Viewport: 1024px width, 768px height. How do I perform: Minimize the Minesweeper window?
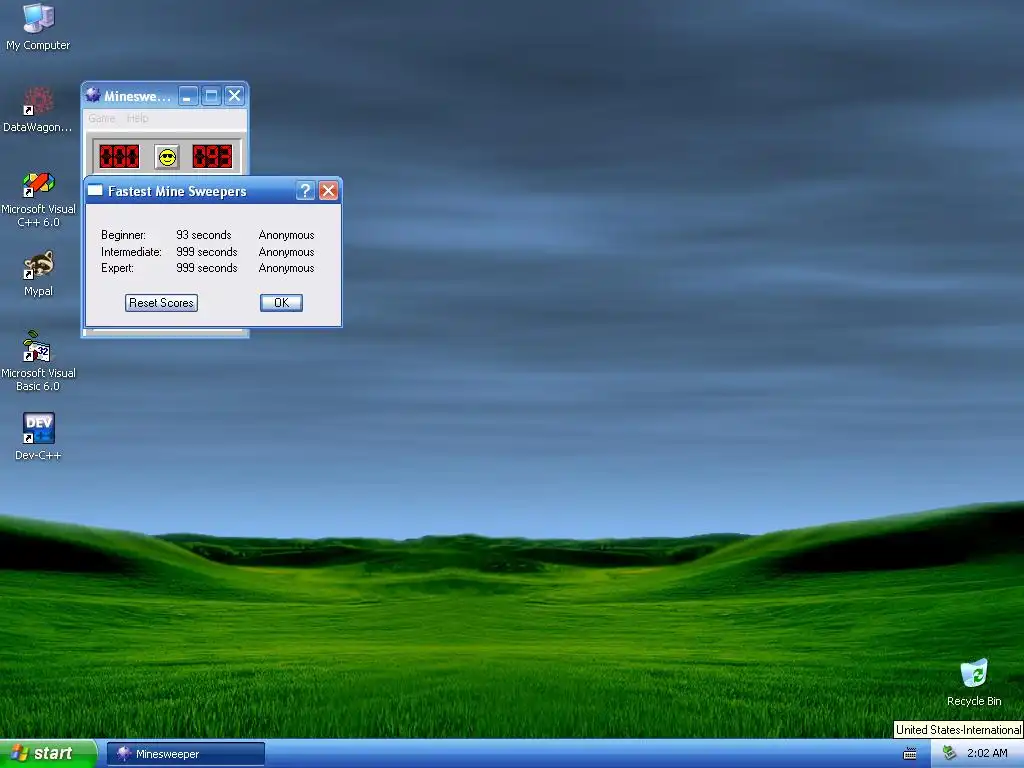[x=188, y=96]
